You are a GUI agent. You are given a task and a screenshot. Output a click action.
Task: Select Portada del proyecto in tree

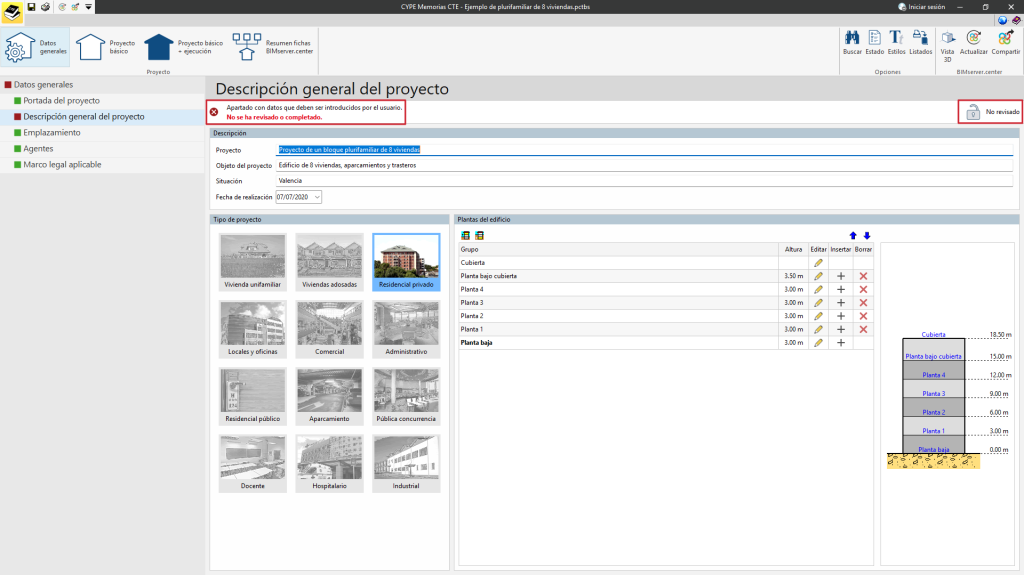coord(61,101)
